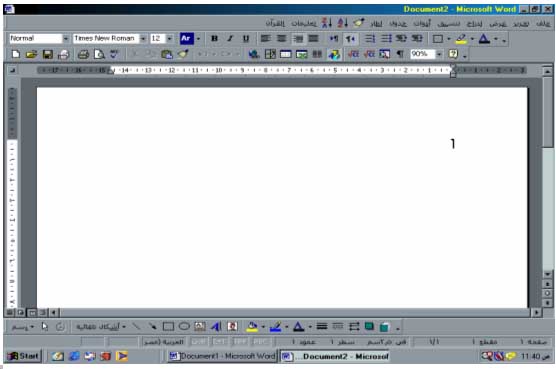
Task: Click the Windows Start button
Action: [x=24, y=356]
